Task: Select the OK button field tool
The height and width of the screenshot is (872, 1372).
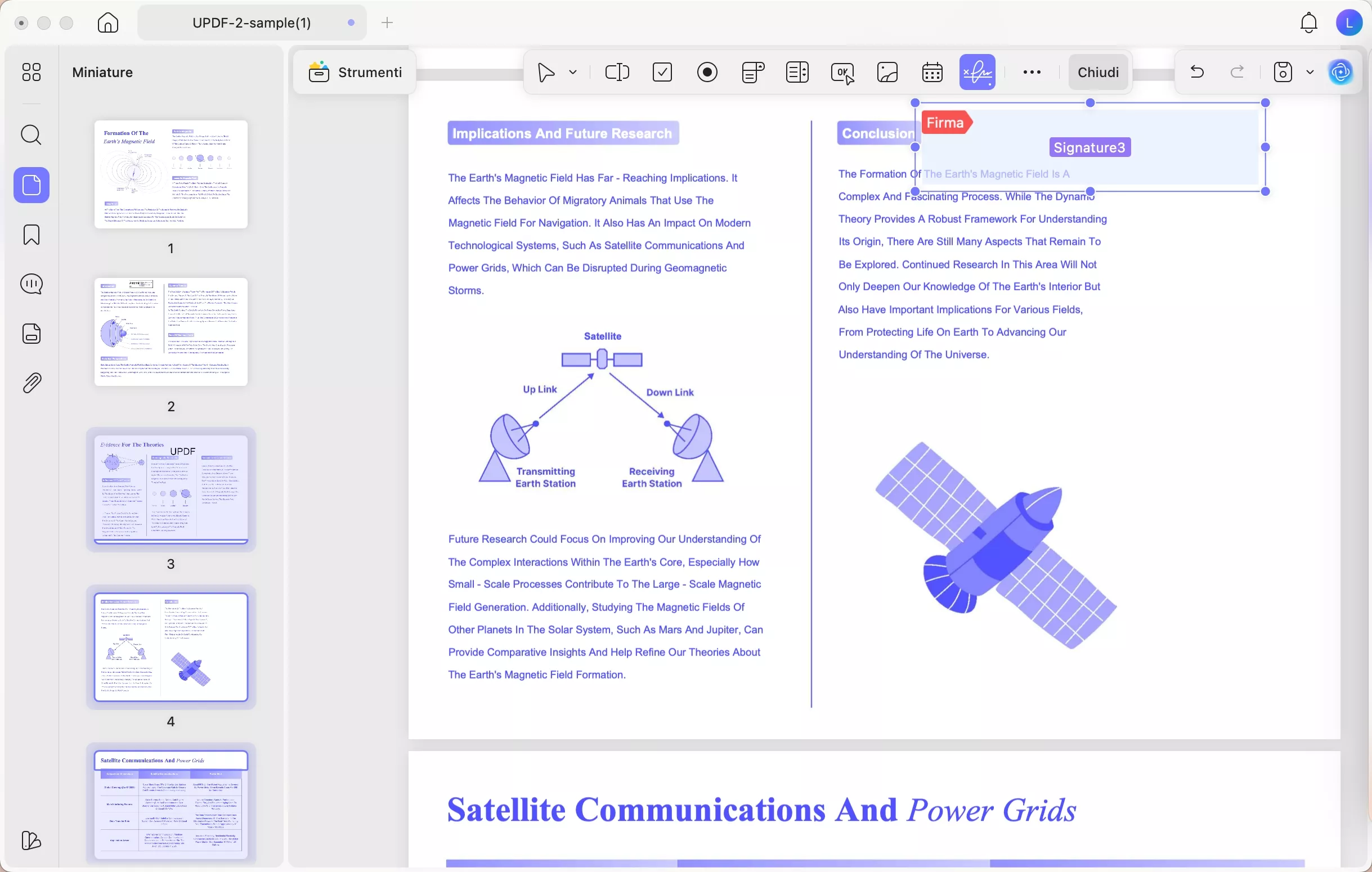Action: point(842,73)
